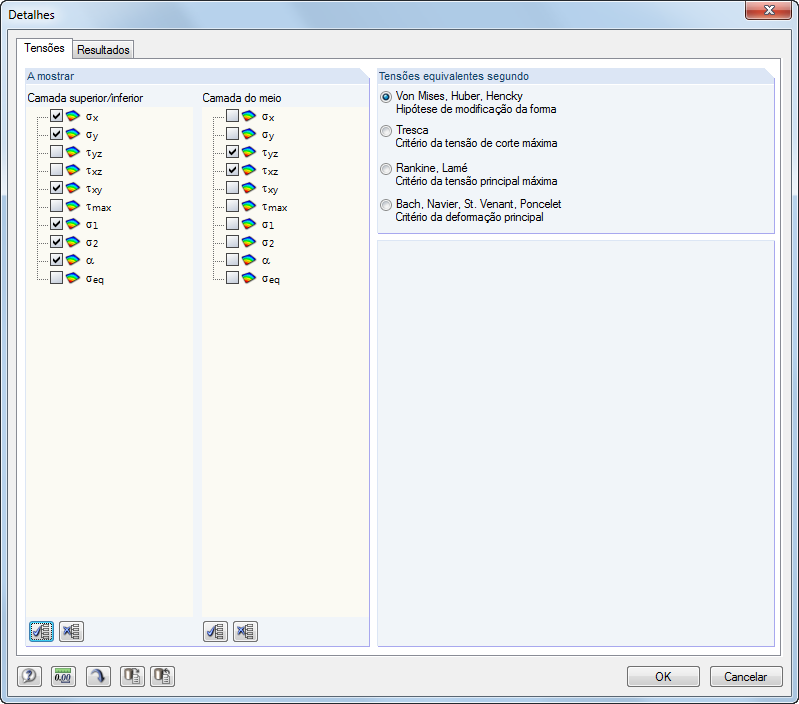This screenshot has width=799, height=704.
Task: Check τmax in Camada do meio
Action: click(x=232, y=206)
